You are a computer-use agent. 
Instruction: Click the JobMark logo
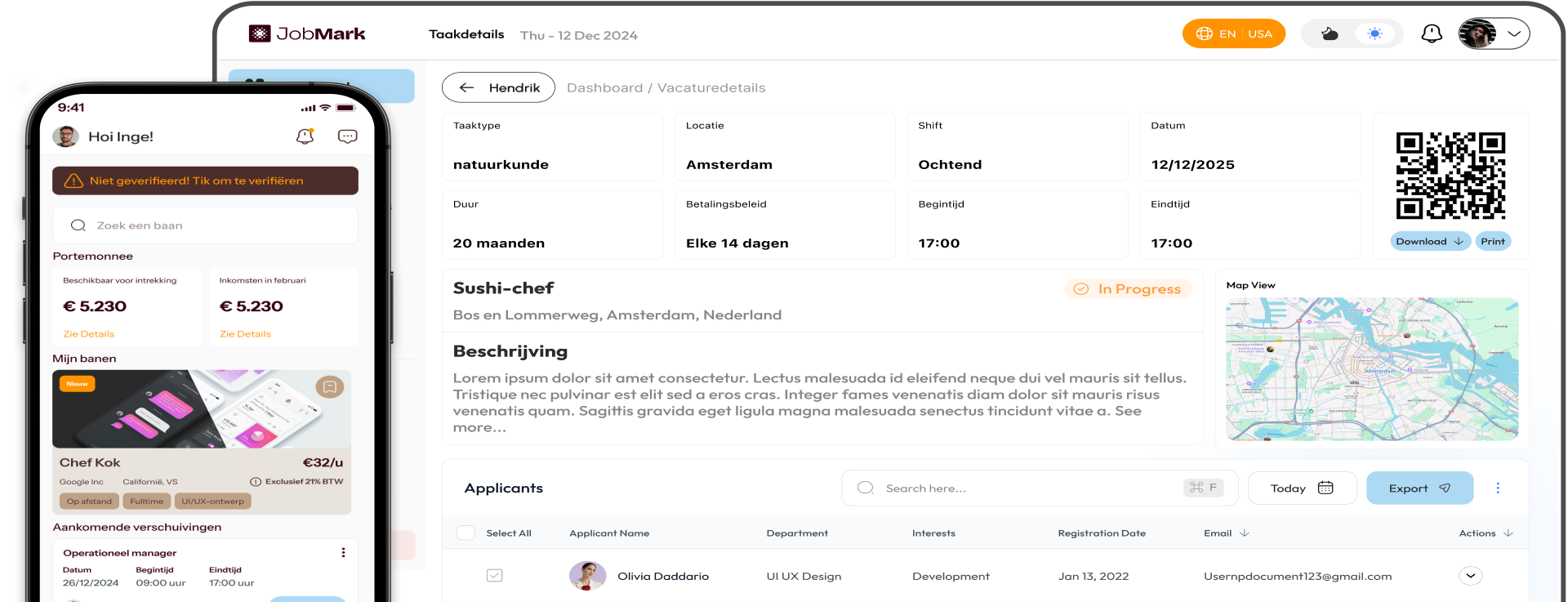coord(307,33)
